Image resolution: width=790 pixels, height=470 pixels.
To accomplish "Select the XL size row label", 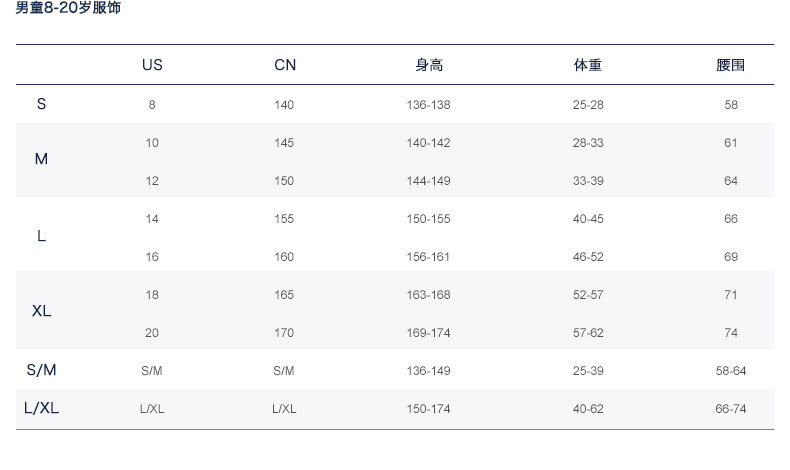I will pos(41,311).
